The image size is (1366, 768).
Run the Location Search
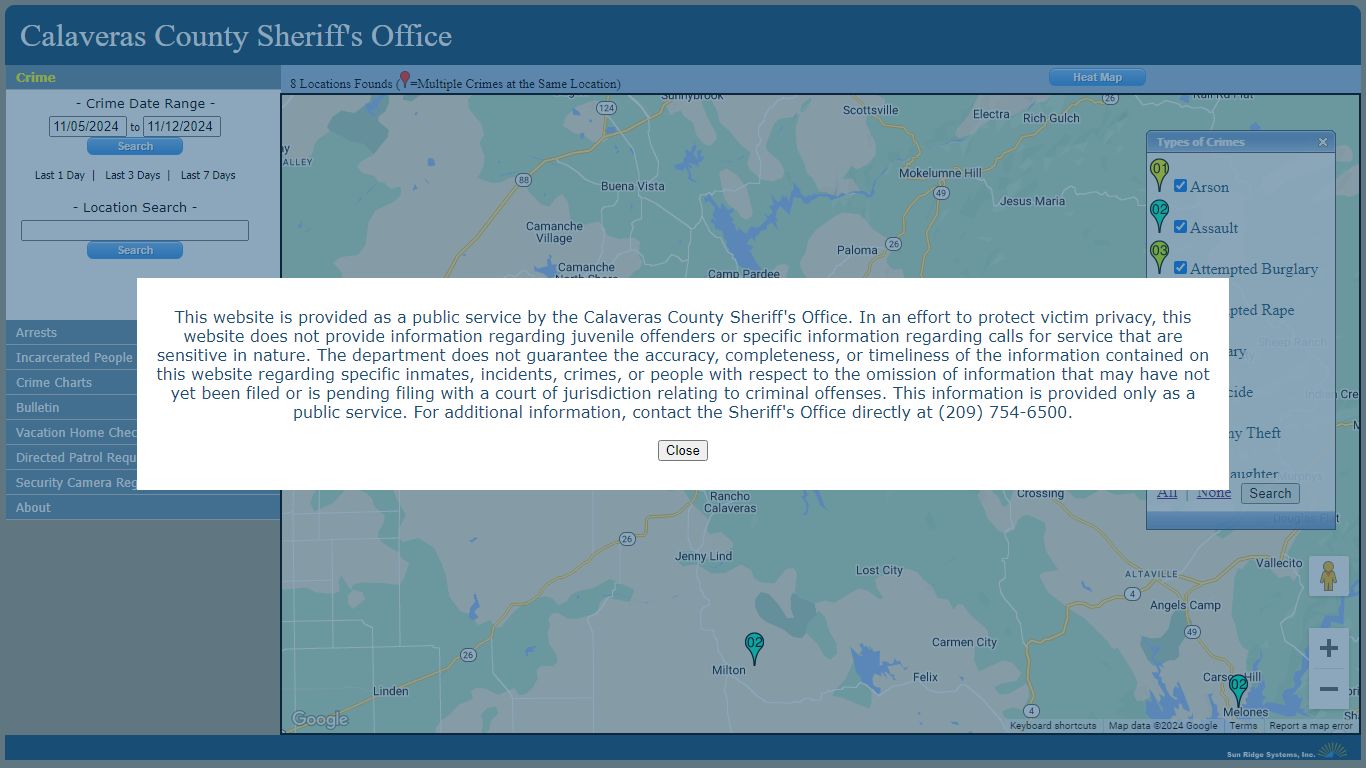135,250
